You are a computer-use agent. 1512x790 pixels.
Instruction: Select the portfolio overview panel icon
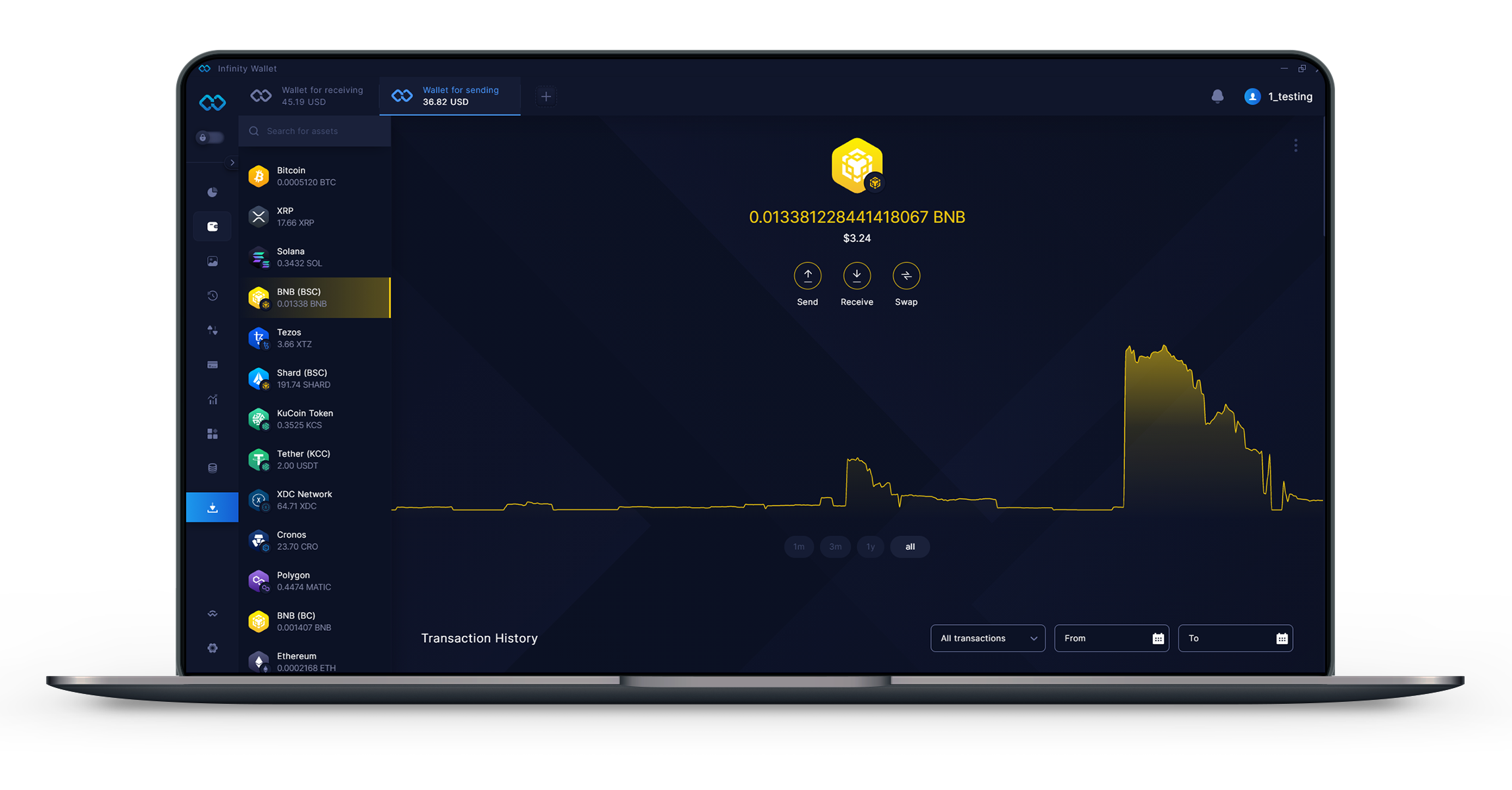[211, 192]
